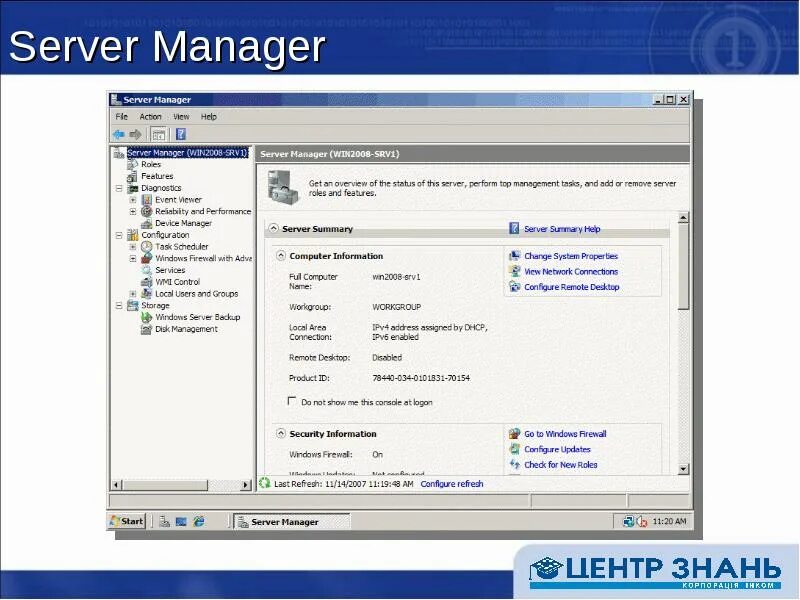Image resolution: width=800 pixels, height=600 pixels.
Task: Collapse the Diagnostics tree node
Action: (119, 188)
